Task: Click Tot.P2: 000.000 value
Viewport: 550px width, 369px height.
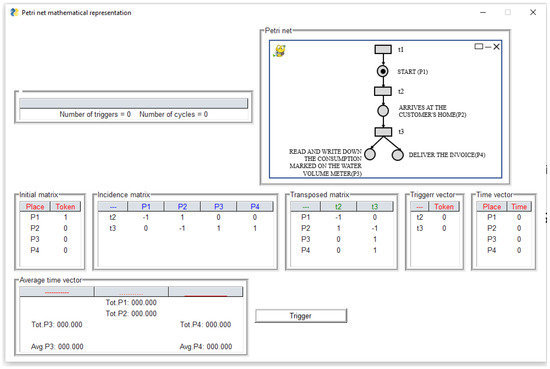Action: click(131, 314)
